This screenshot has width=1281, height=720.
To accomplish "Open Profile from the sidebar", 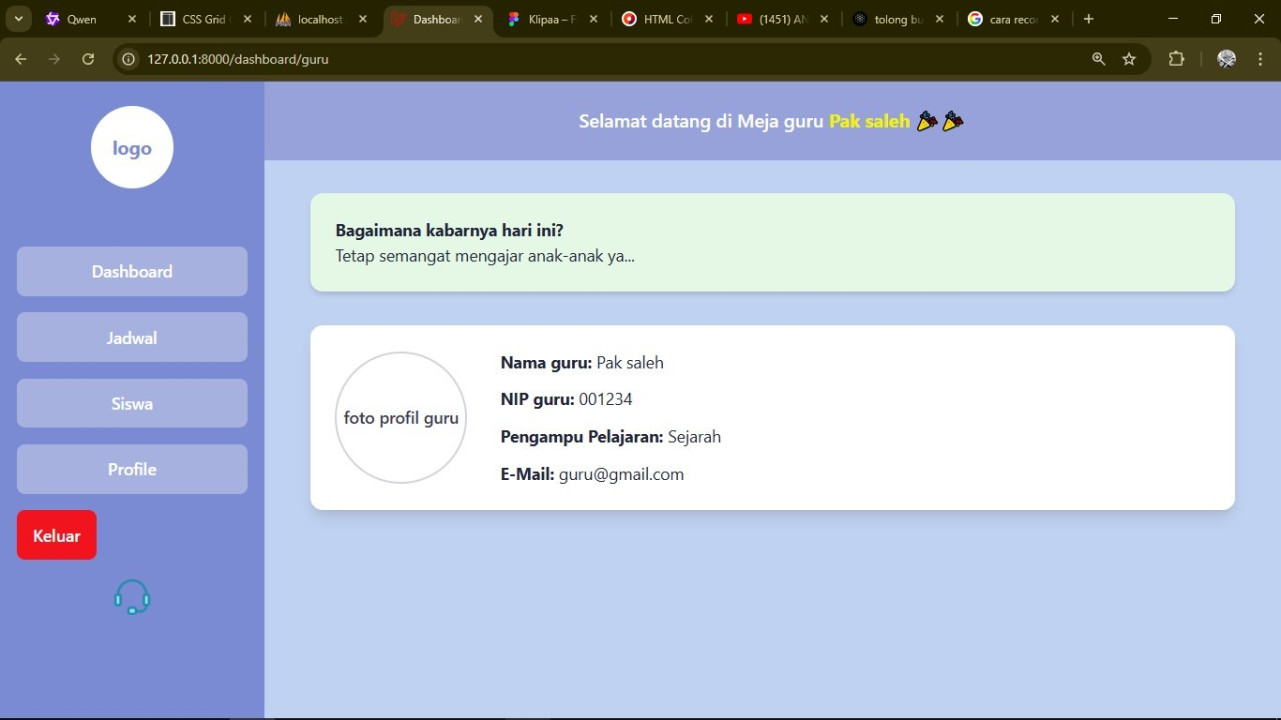I will click(x=132, y=470).
